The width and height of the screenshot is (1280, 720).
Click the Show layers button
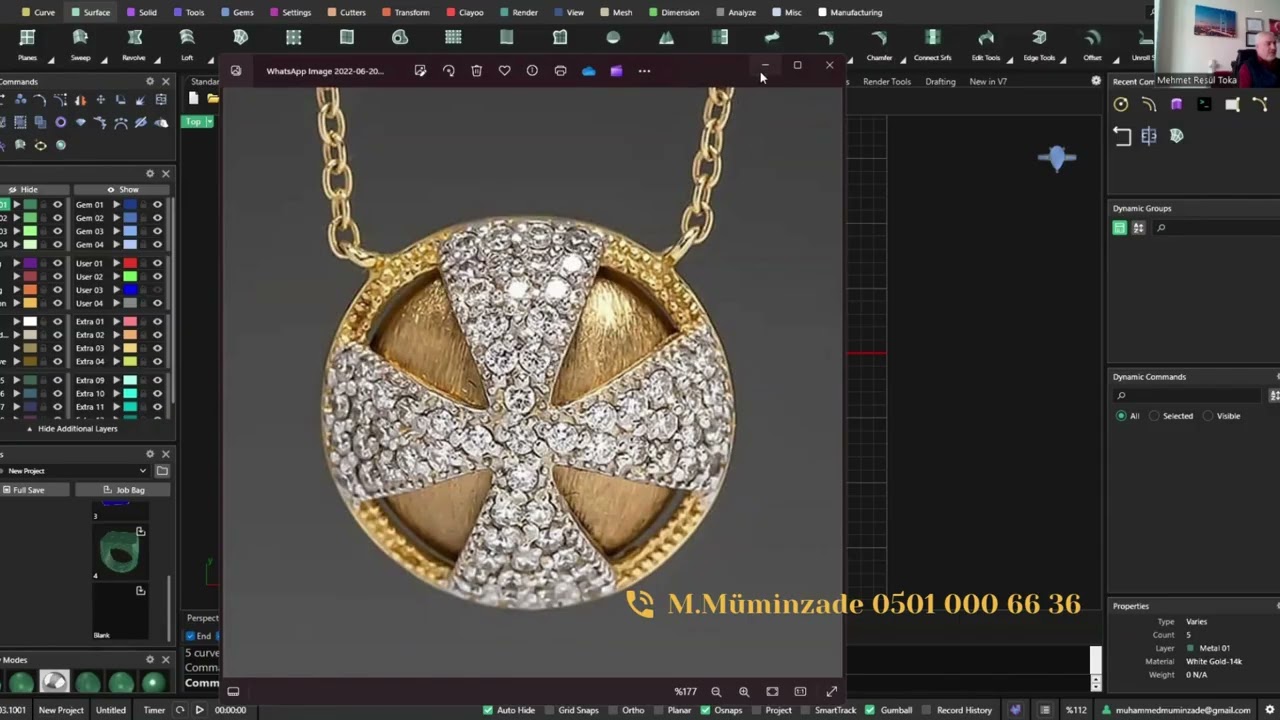click(x=124, y=189)
